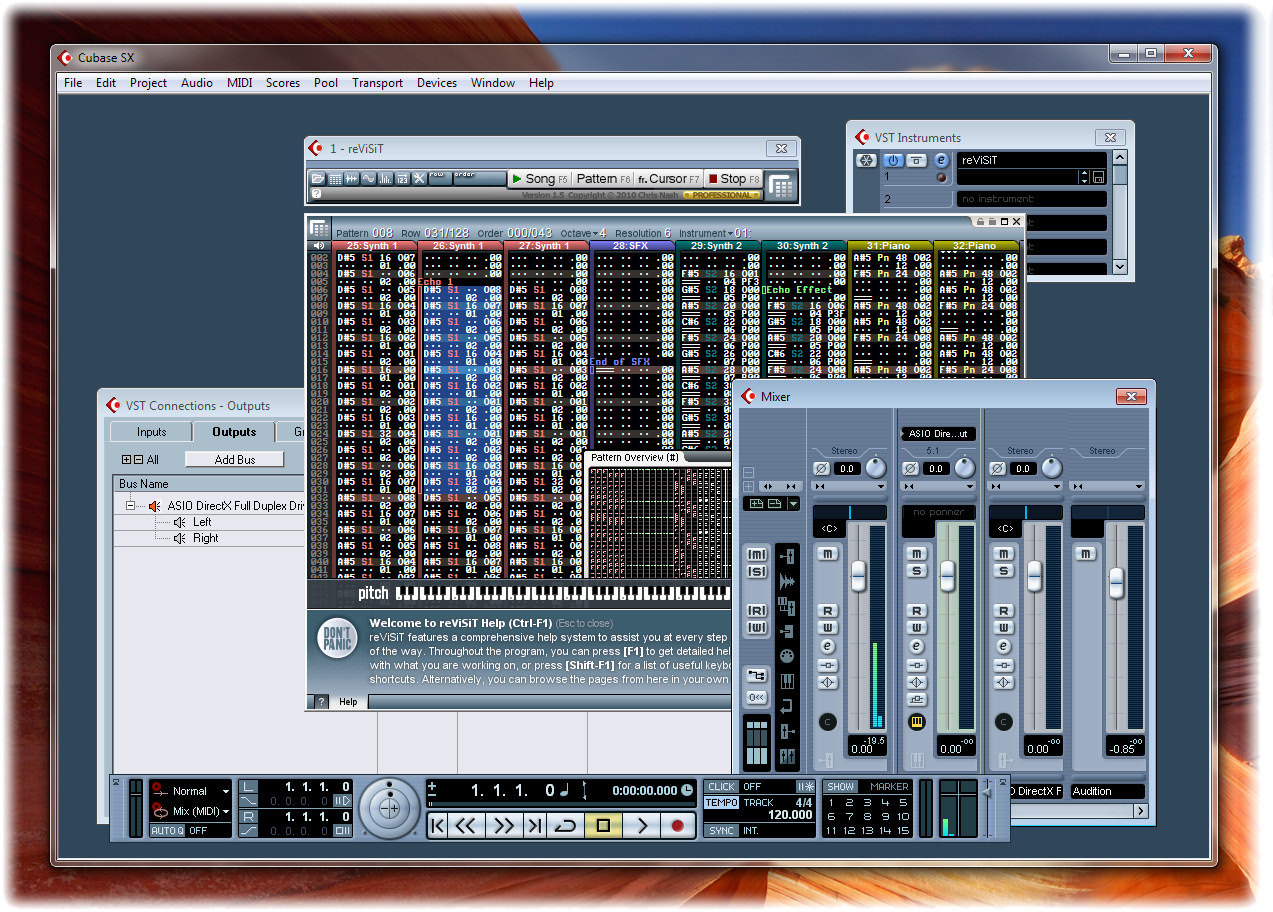Toggle the power button for reViSiT instrument
Viewport: 1273px width, 912px height.
pyautogui.click(x=892, y=160)
